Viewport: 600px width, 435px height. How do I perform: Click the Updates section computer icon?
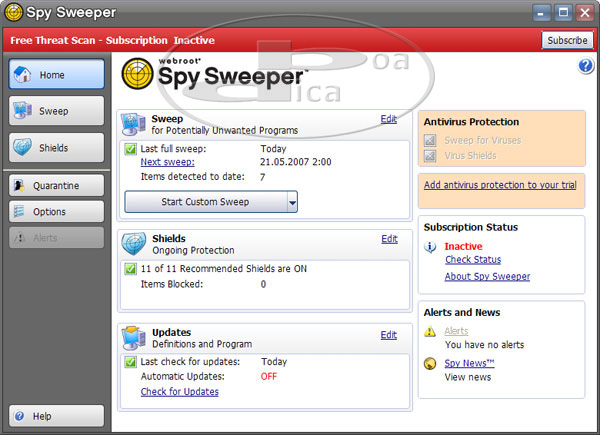point(134,337)
